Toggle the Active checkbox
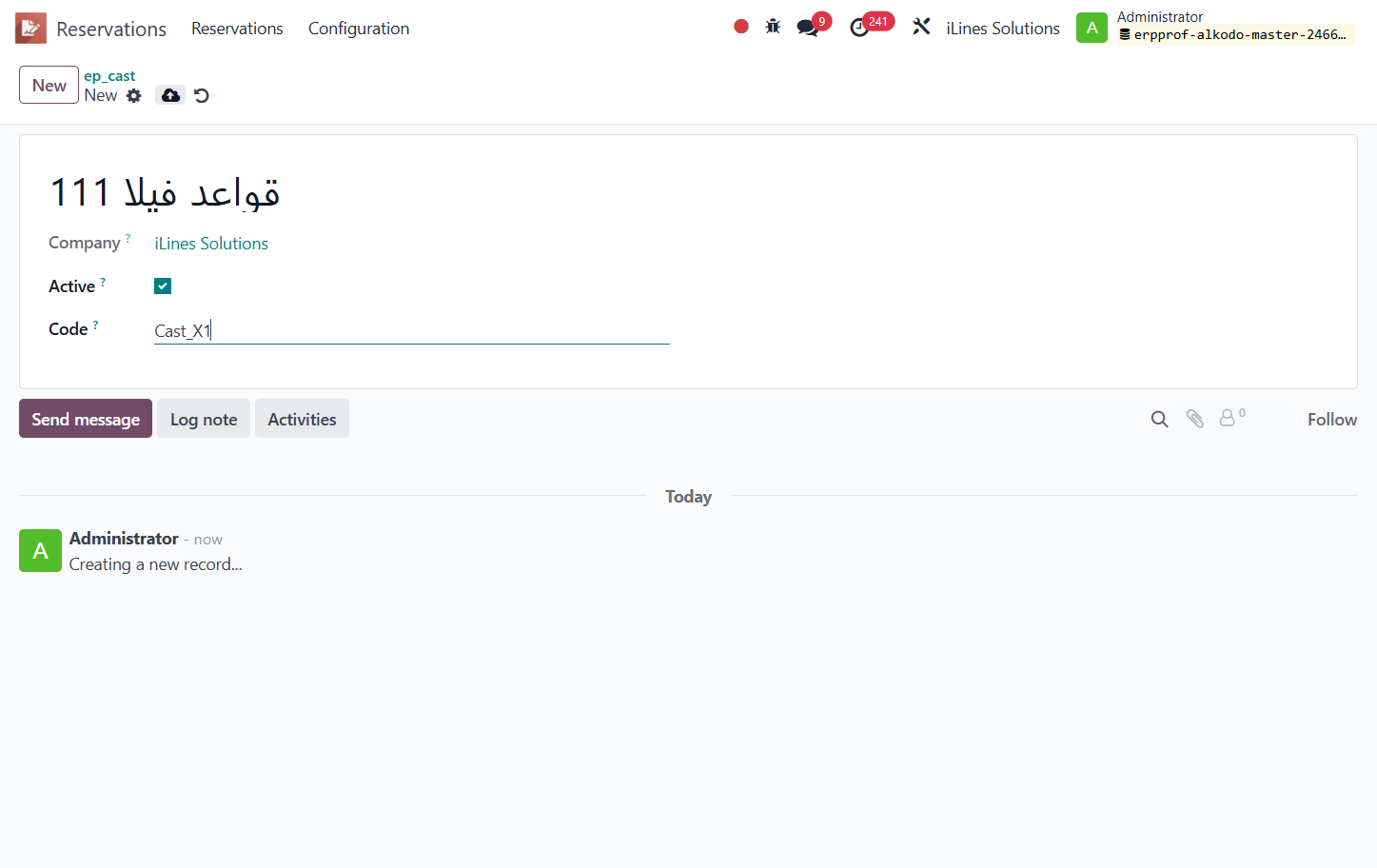1377x868 pixels. (x=163, y=286)
